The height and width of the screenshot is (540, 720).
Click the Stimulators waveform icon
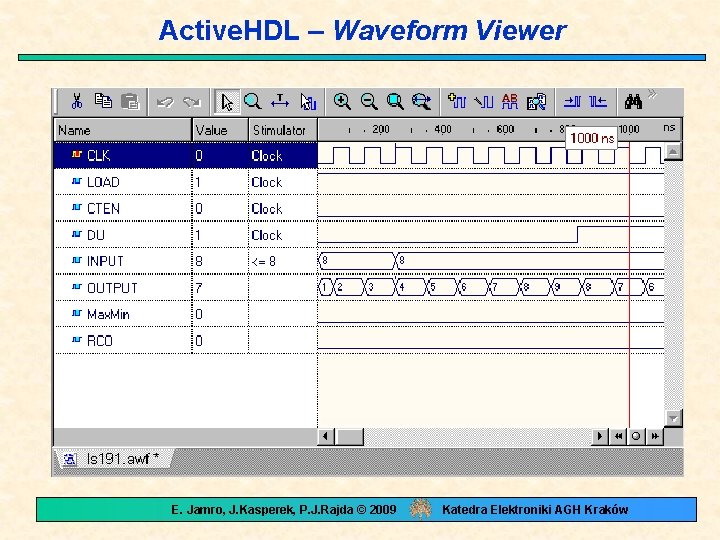484,101
